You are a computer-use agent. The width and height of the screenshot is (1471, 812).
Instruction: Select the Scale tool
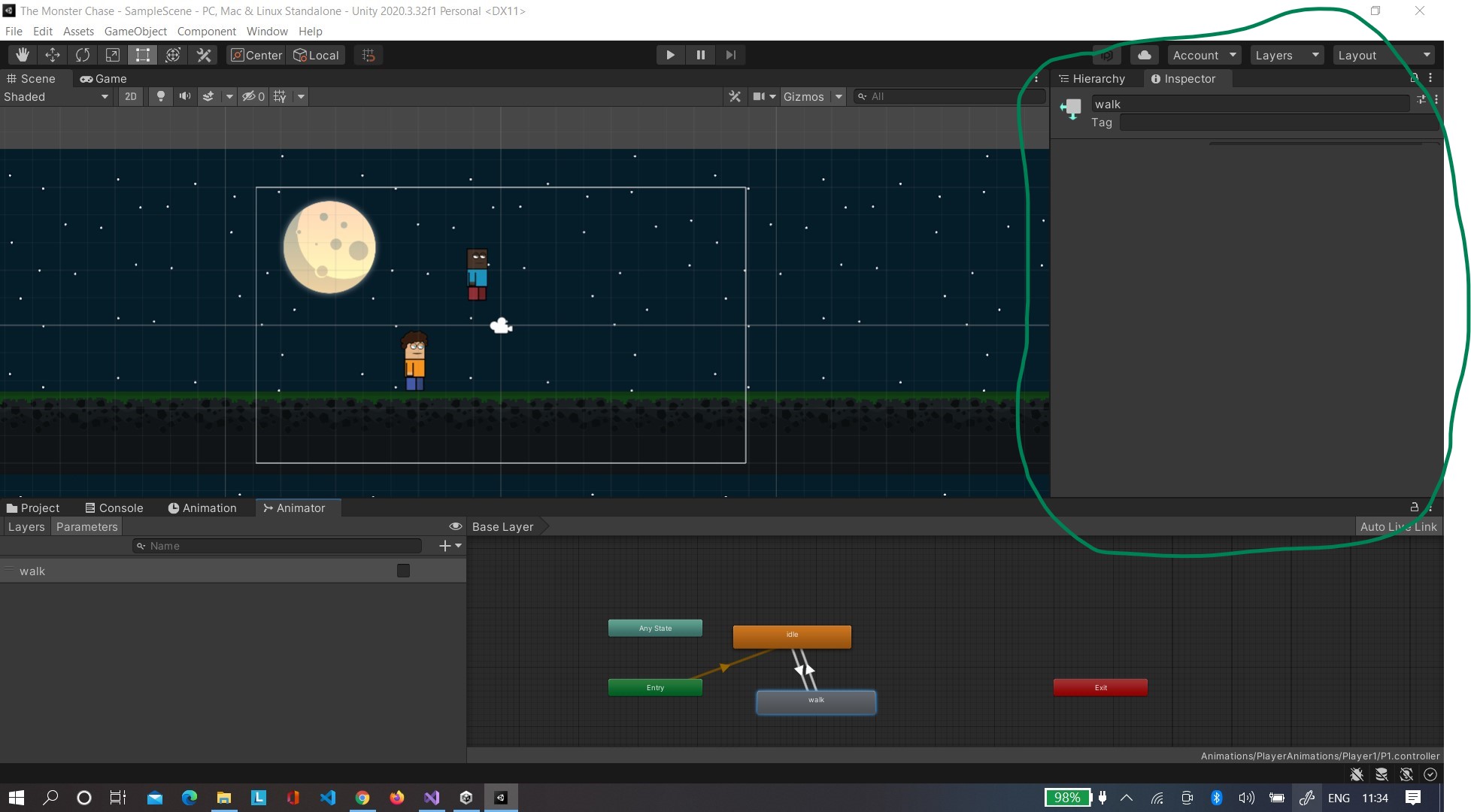click(113, 55)
